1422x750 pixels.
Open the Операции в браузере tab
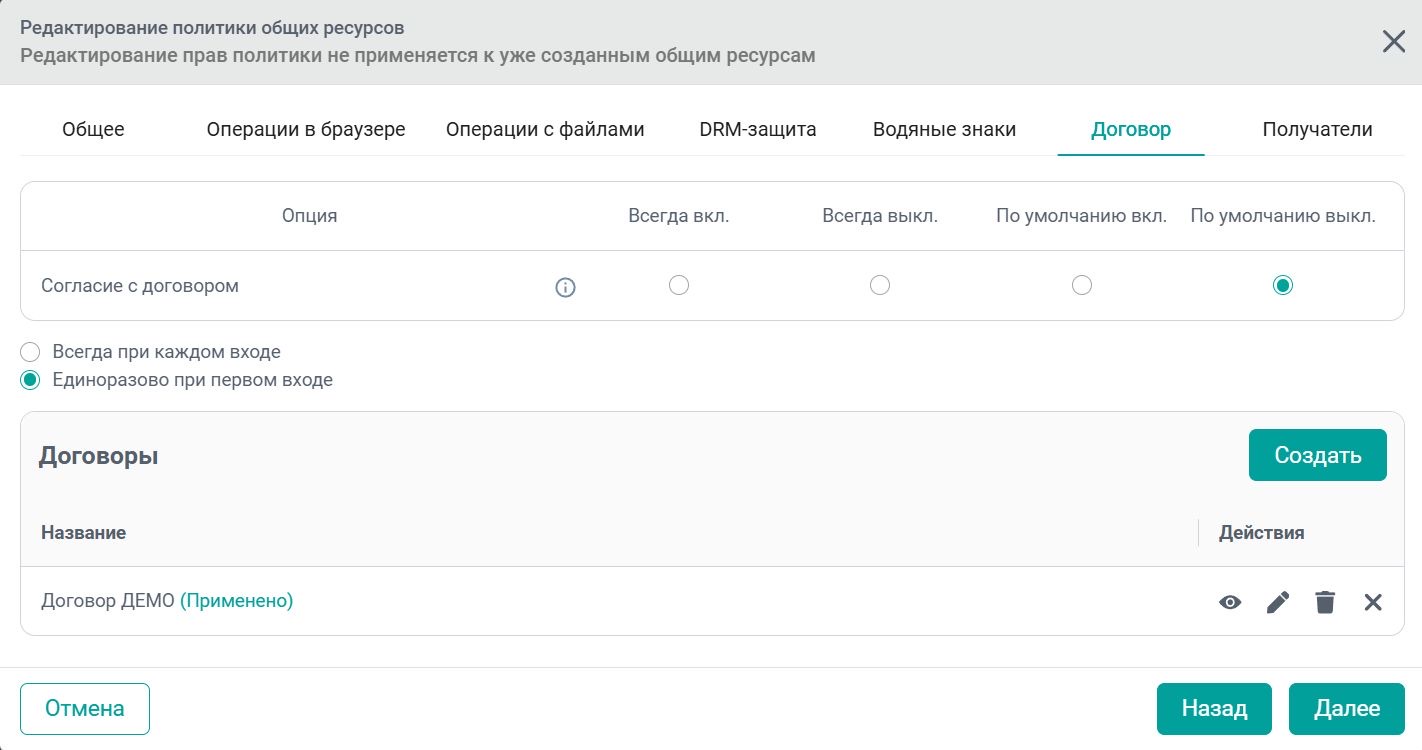click(x=306, y=129)
